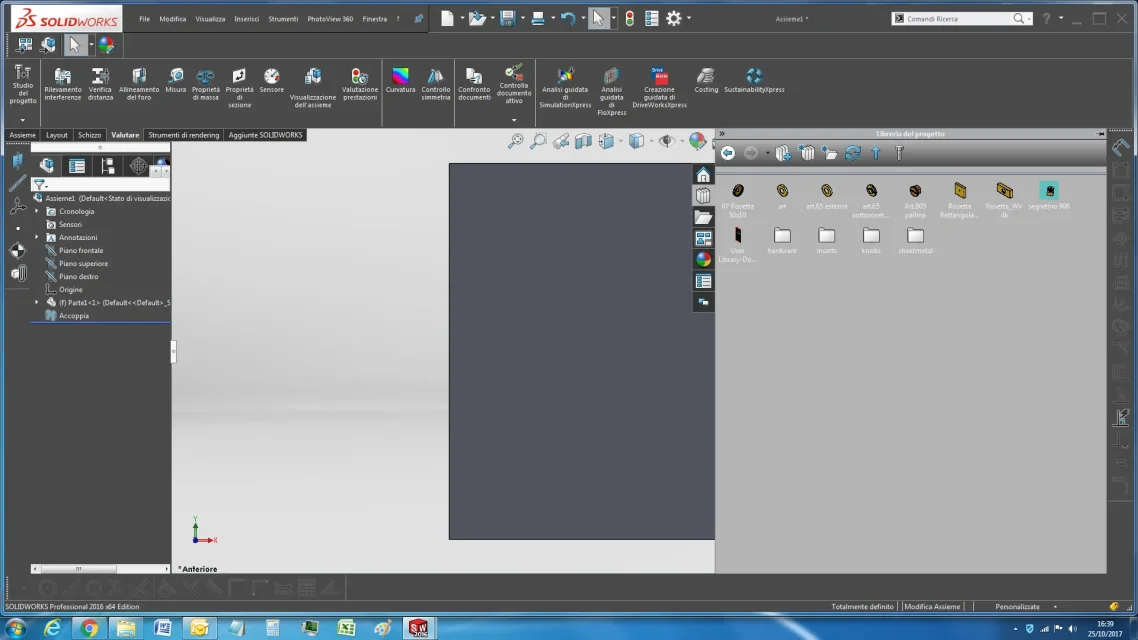Viewport: 1138px width, 640px height.
Task: Expand dropdown under Controlla documento attivo
Action: pos(514,120)
